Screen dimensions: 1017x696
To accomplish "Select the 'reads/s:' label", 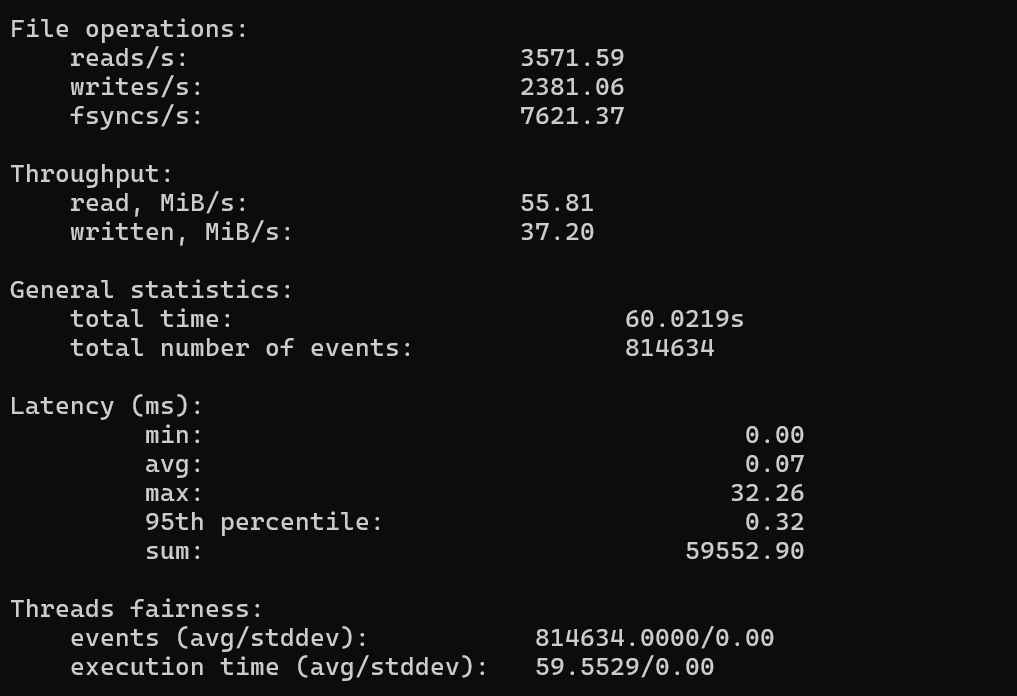I will pyautogui.click(x=129, y=58).
